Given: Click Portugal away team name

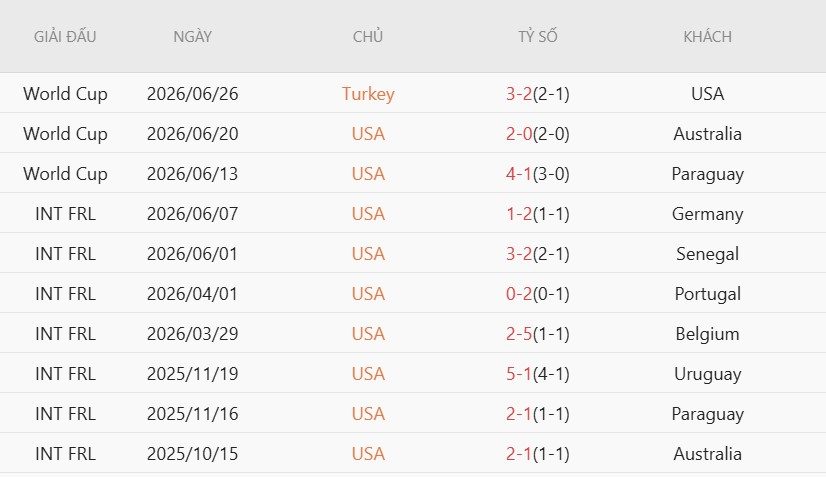Looking at the screenshot, I should 707,294.
